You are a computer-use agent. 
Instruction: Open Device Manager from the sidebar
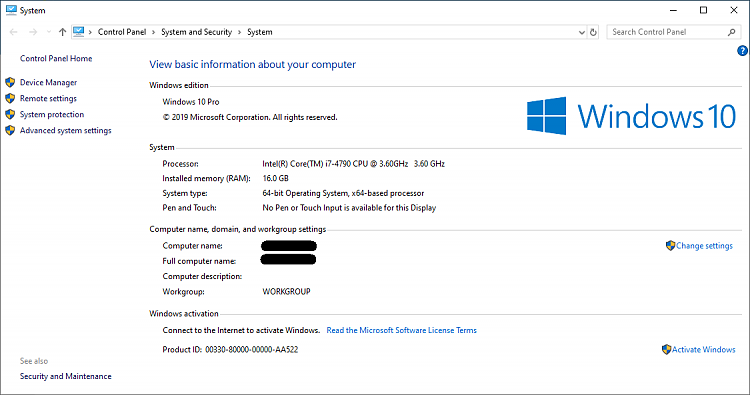48,83
